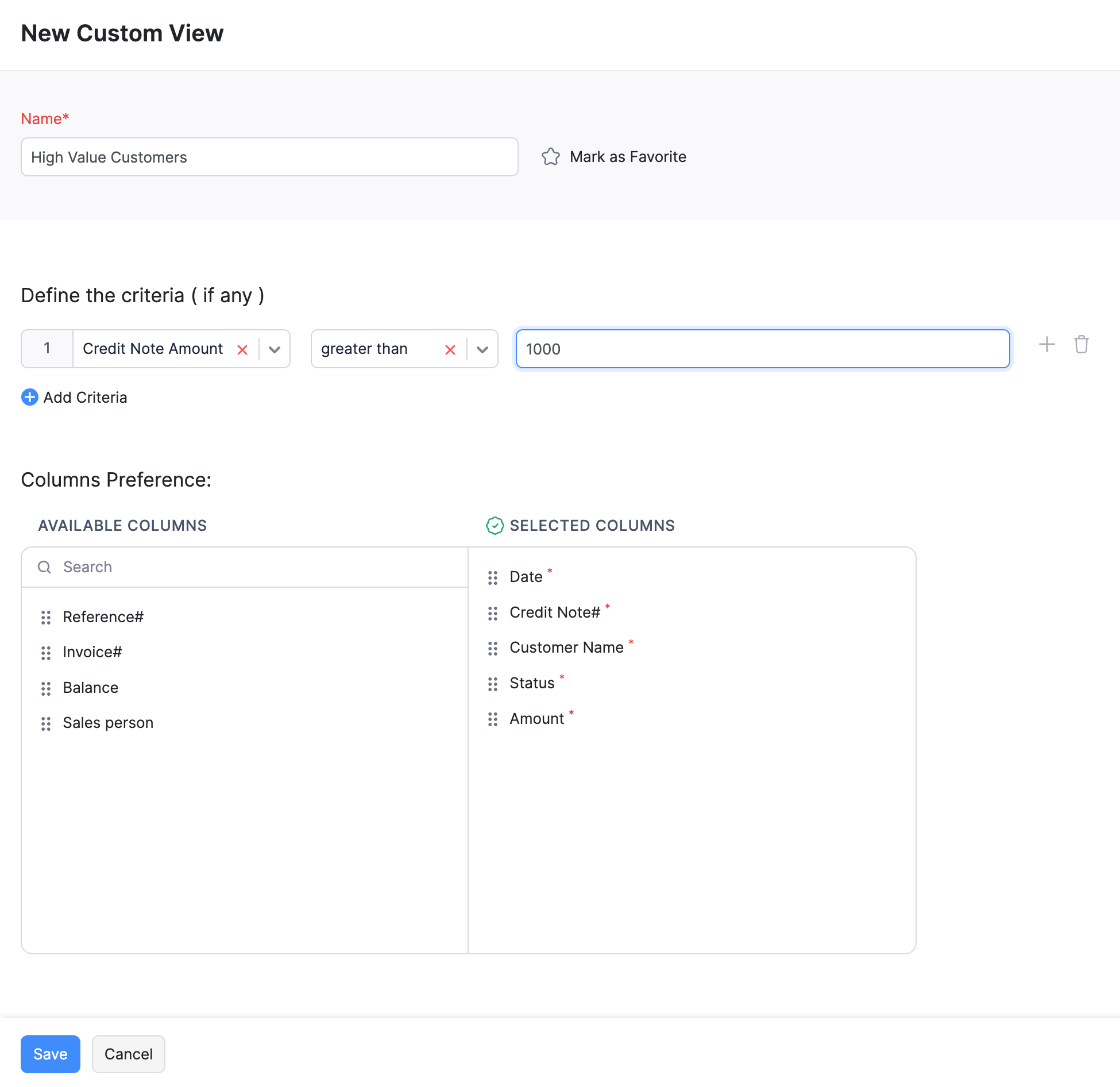Click the green checkmark Selected Columns icon

point(493,525)
